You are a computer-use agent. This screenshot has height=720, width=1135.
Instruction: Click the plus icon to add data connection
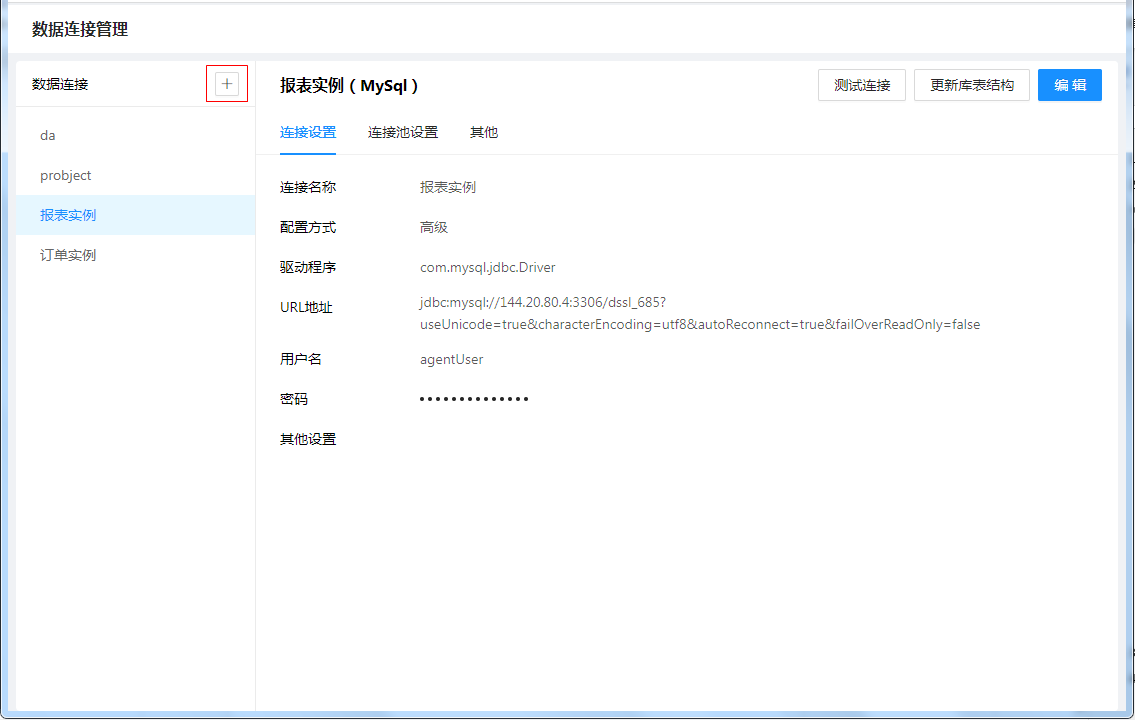pyautogui.click(x=227, y=84)
